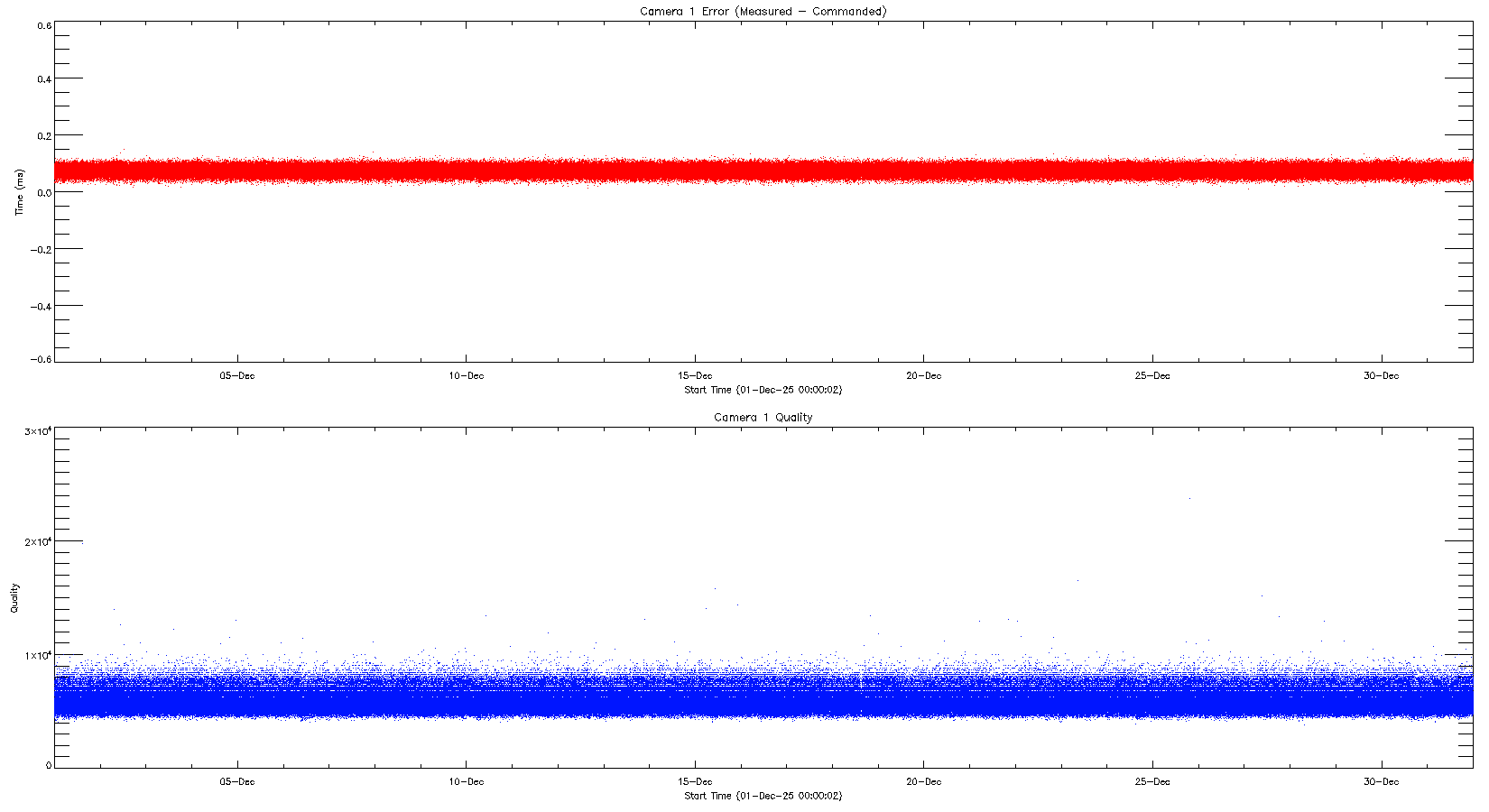The height and width of the screenshot is (812, 1489).
Task: Click the highest blue outlier point near 25-Dec
Action: [1189, 498]
